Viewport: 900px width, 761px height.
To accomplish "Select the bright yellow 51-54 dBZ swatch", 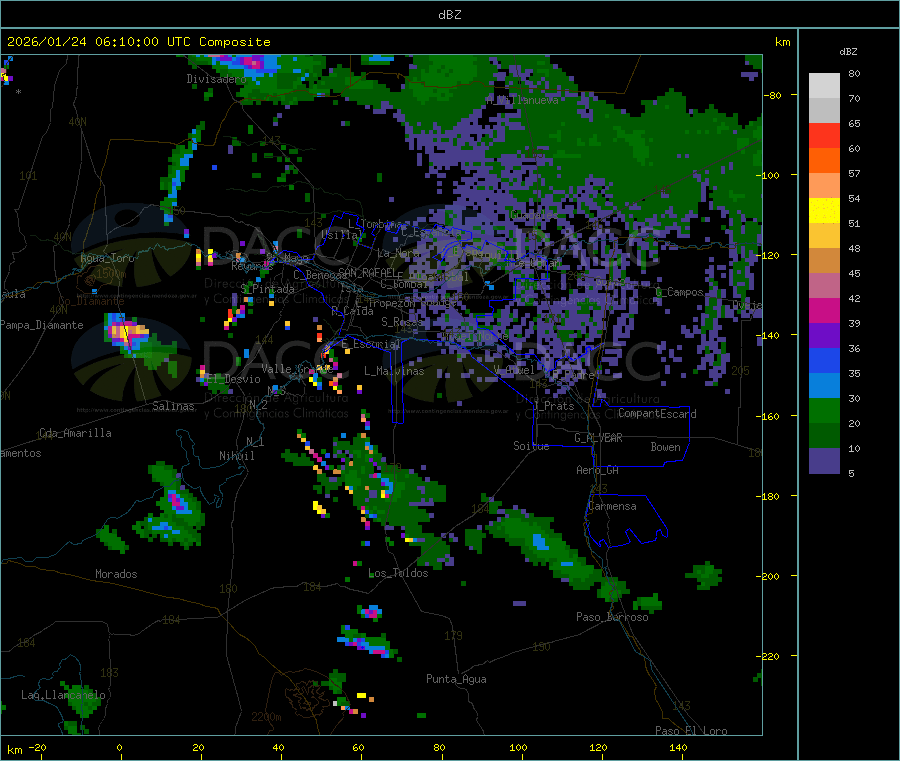I will (824, 211).
